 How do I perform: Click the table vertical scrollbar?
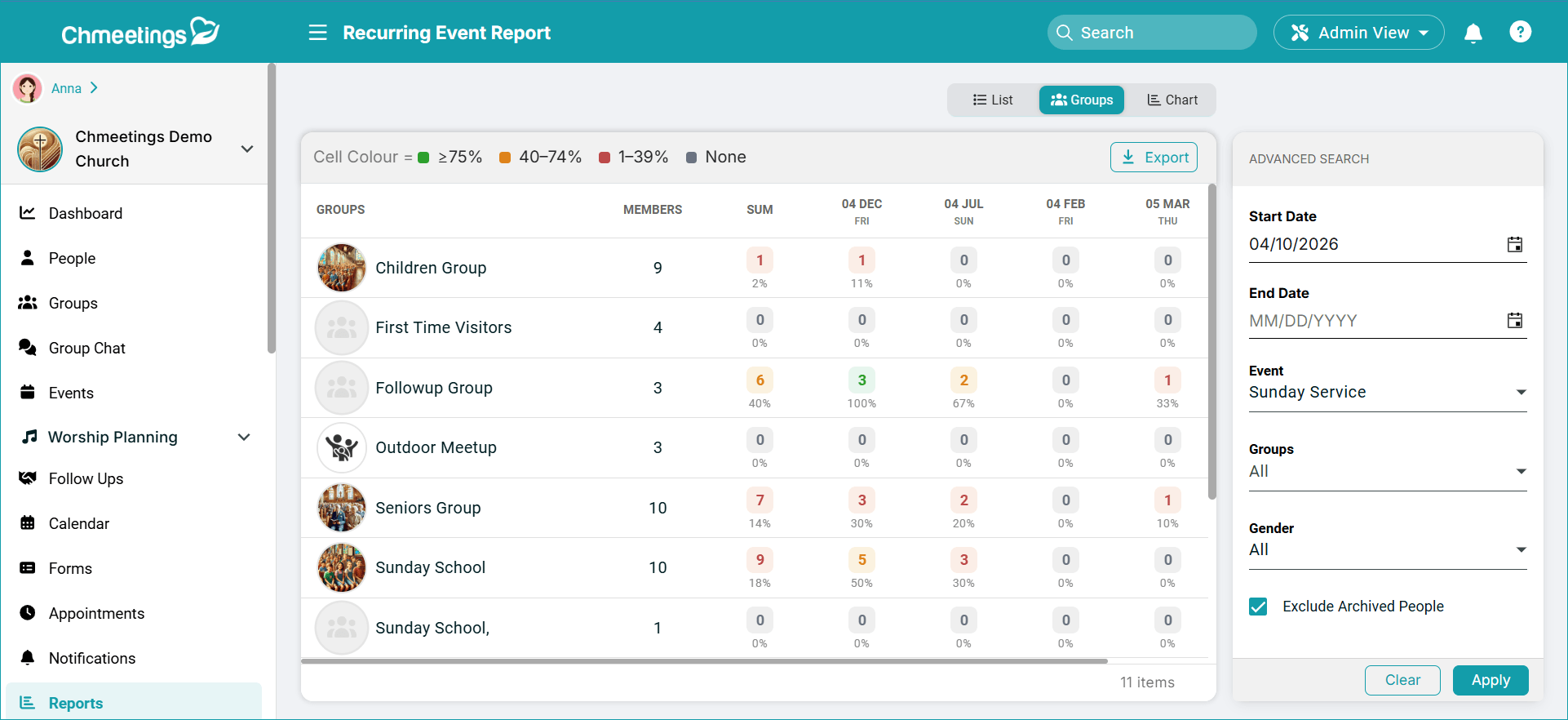tap(1212, 343)
